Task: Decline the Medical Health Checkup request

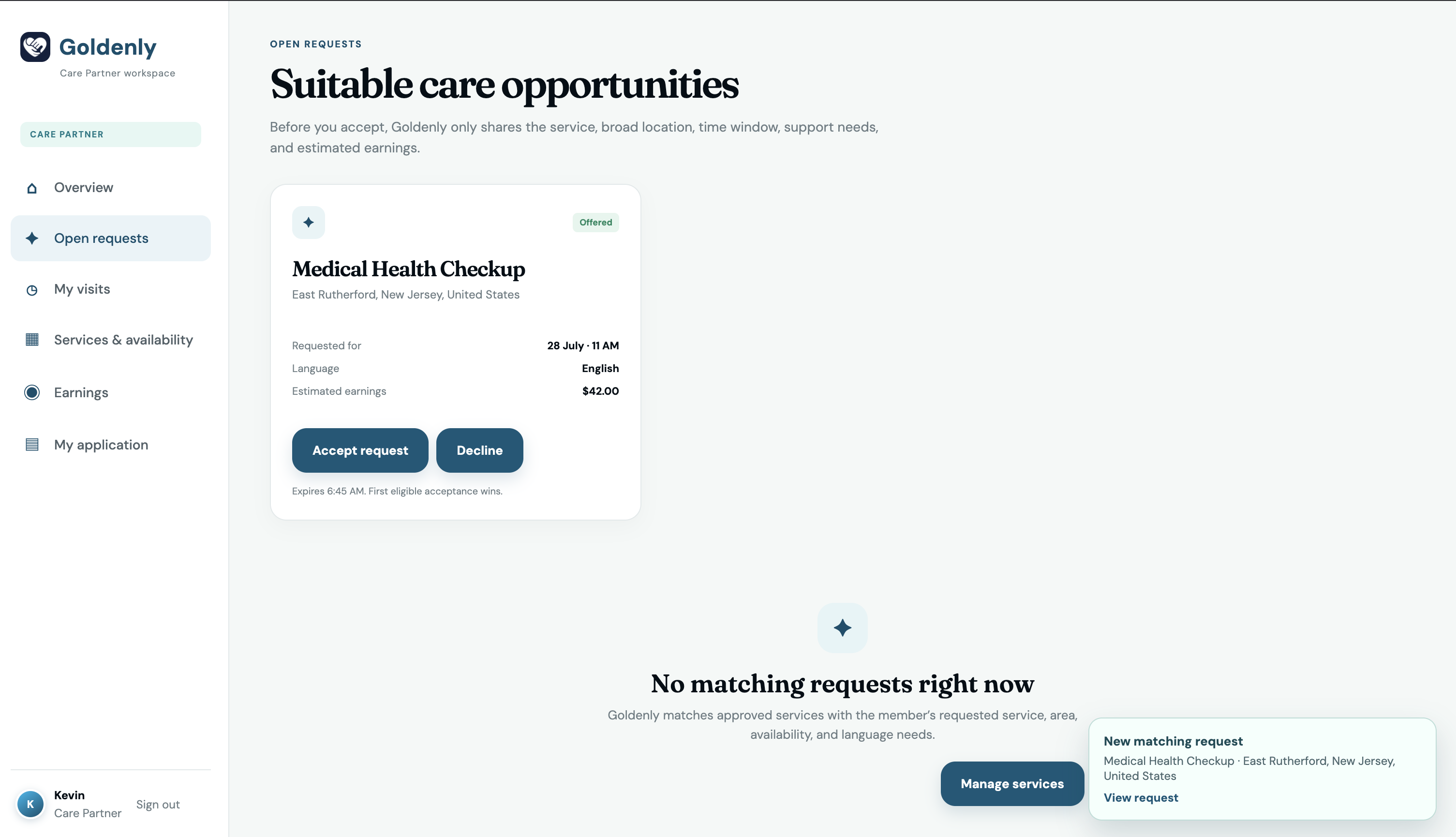Action: (480, 450)
